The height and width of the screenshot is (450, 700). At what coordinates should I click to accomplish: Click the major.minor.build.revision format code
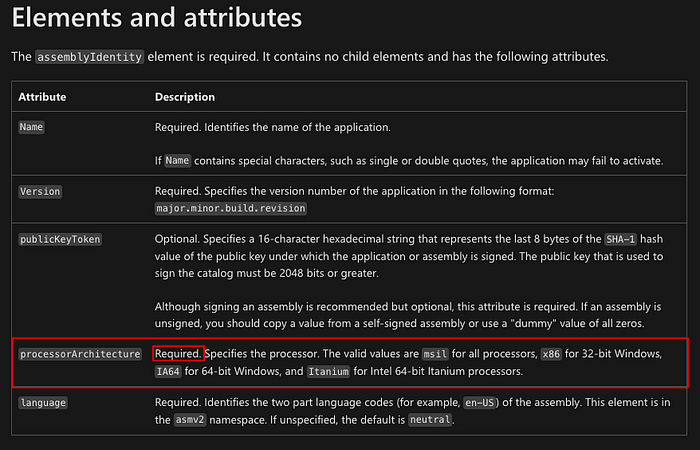[230, 208]
